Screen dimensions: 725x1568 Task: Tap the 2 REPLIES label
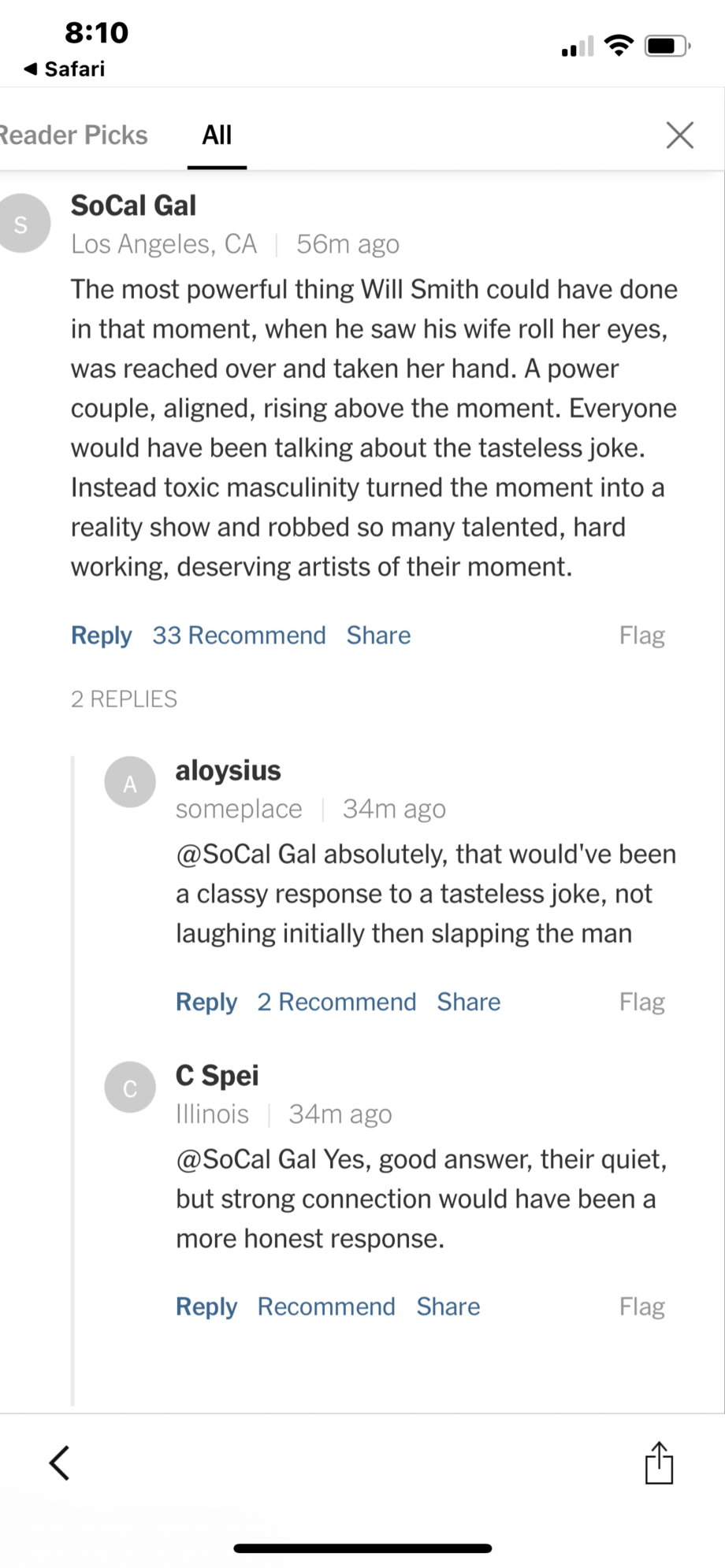tap(124, 699)
